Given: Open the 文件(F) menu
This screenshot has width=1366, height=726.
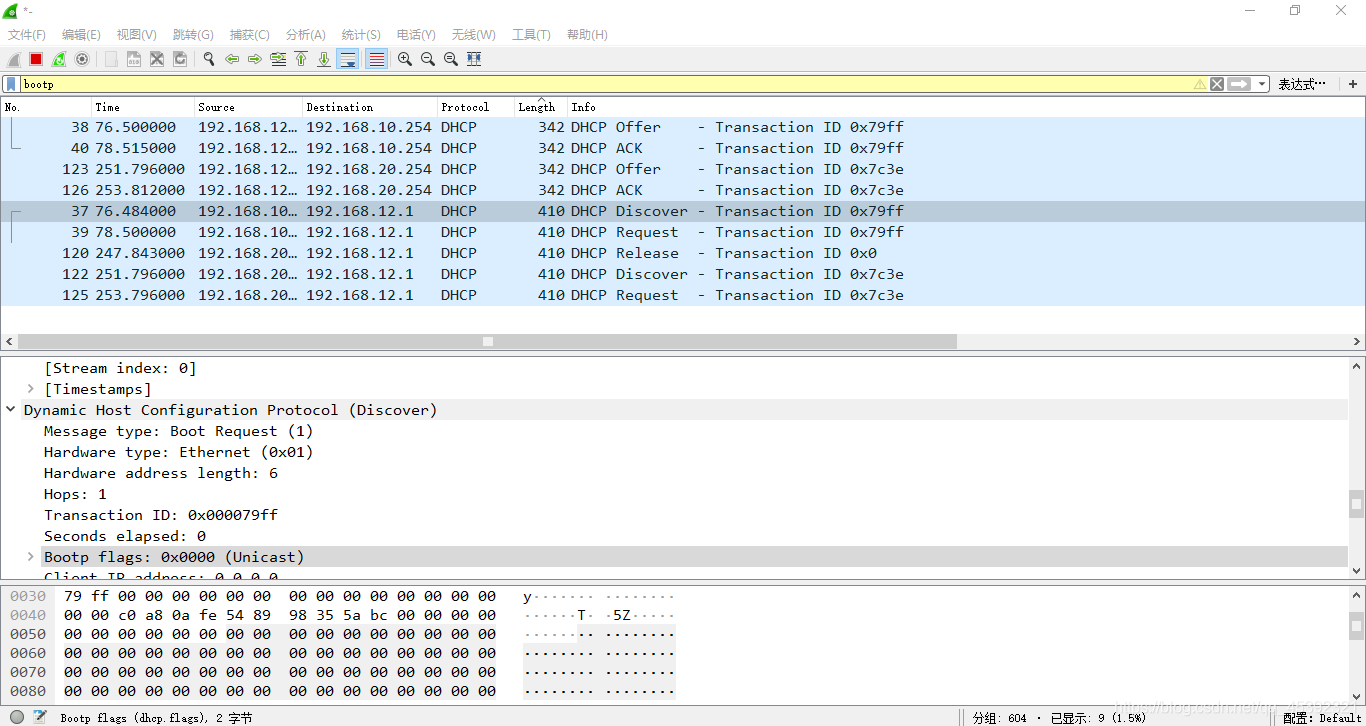Looking at the screenshot, I should [x=27, y=34].
